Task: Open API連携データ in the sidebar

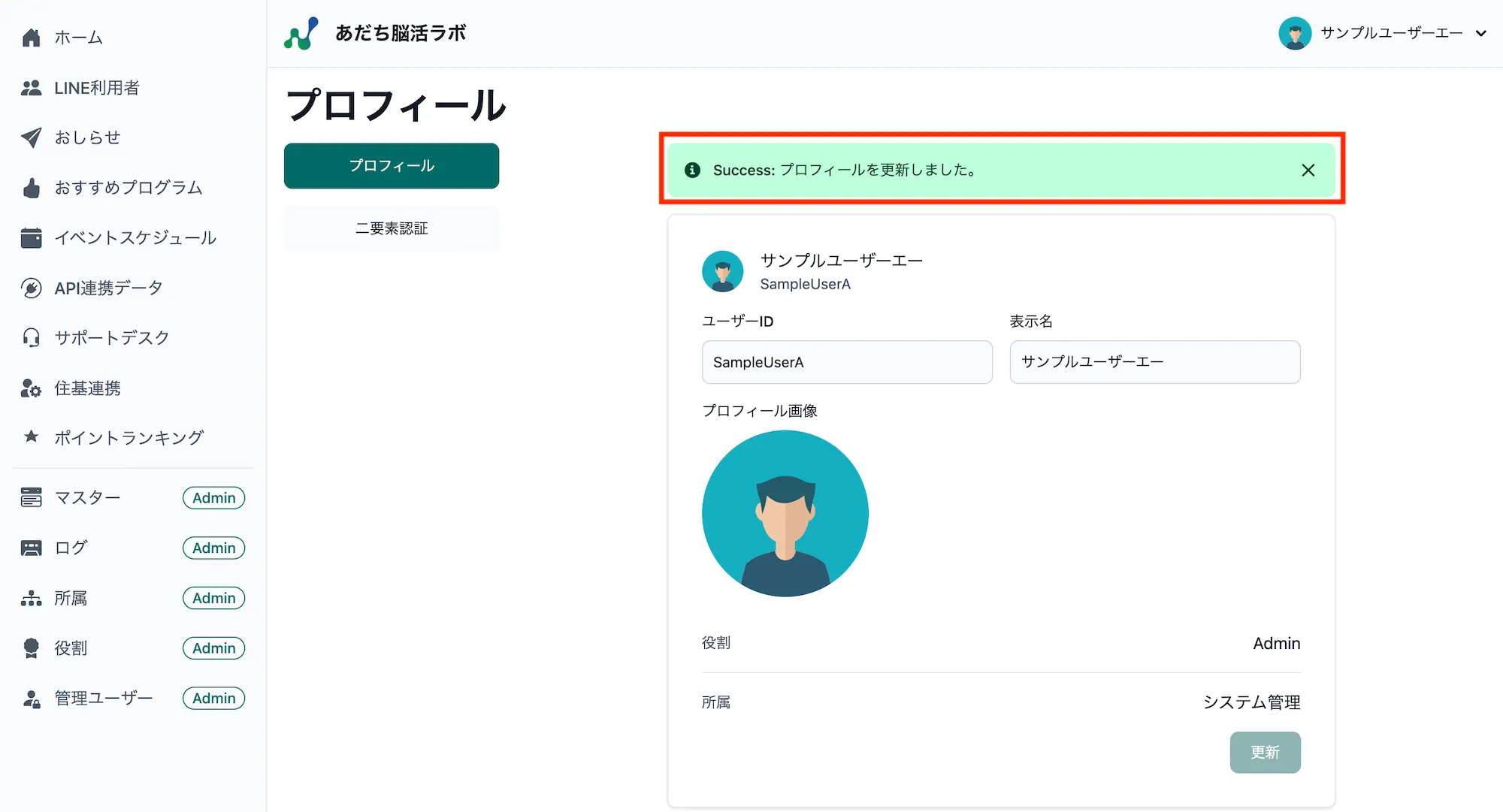Action: pyautogui.click(x=108, y=288)
